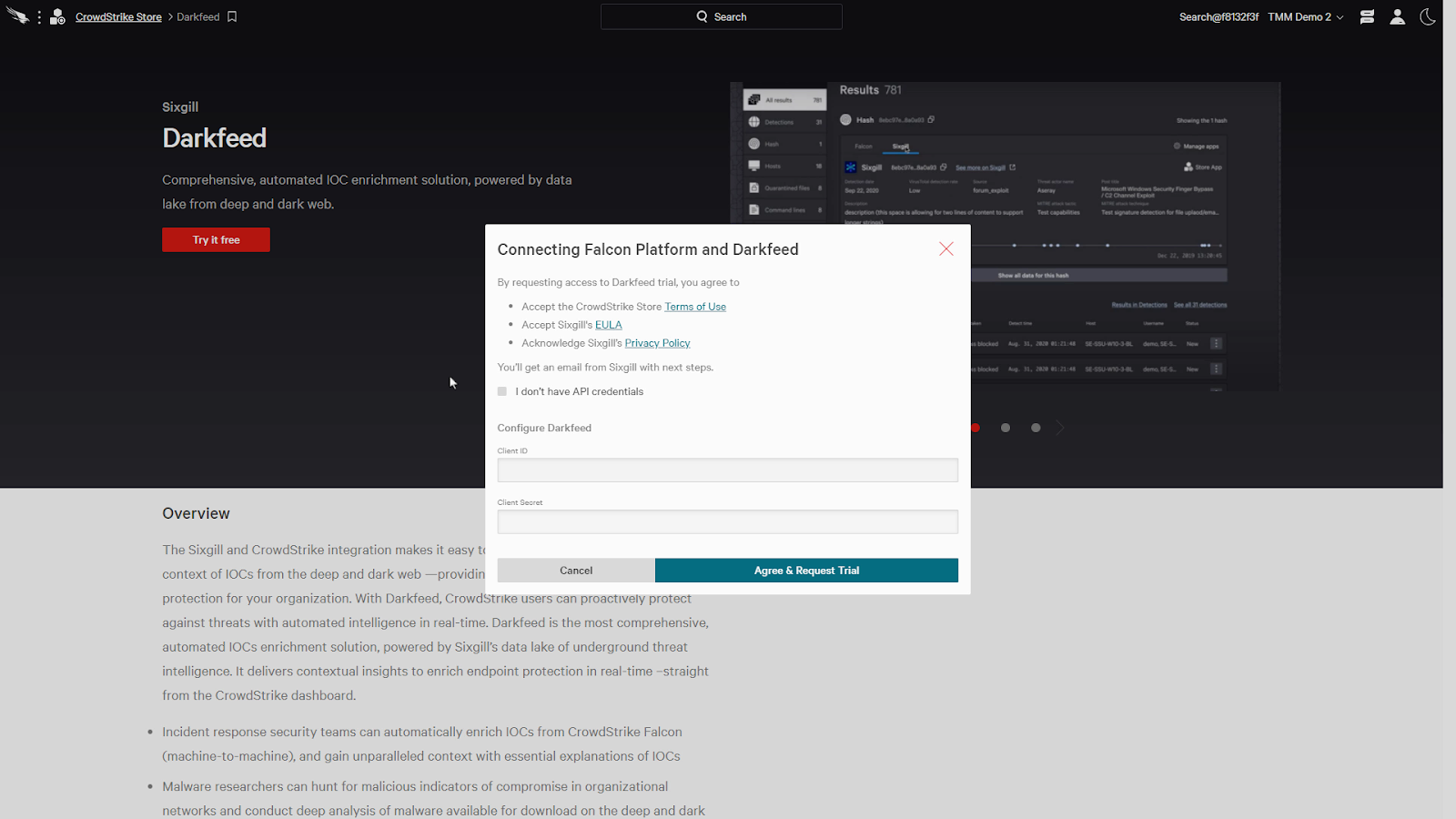Viewport: 1456px width, 819px height.
Task: Check the I don't have API credentials box
Action: [x=502, y=391]
